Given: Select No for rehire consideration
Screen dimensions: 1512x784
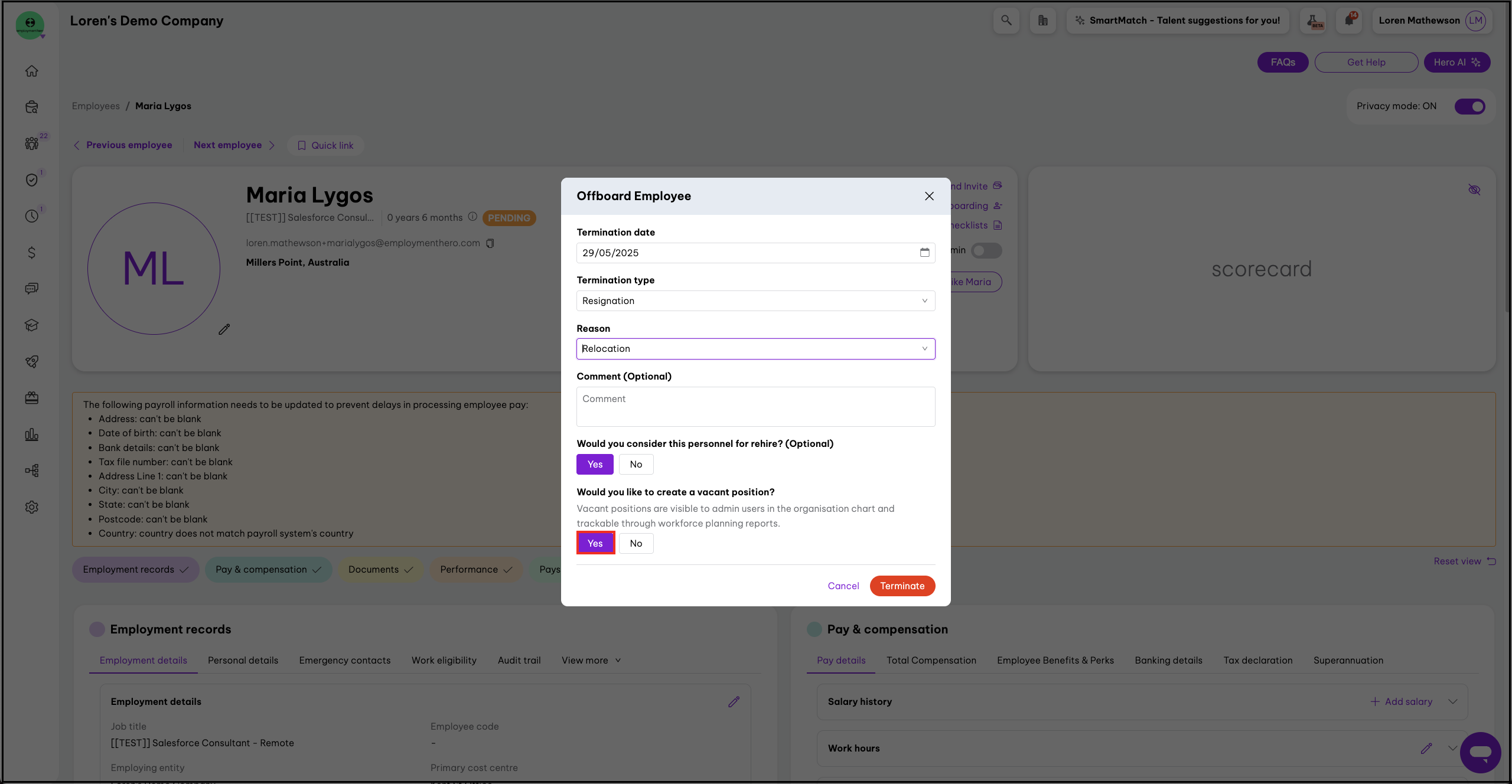Looking at the screenshot, I should 636,465.
